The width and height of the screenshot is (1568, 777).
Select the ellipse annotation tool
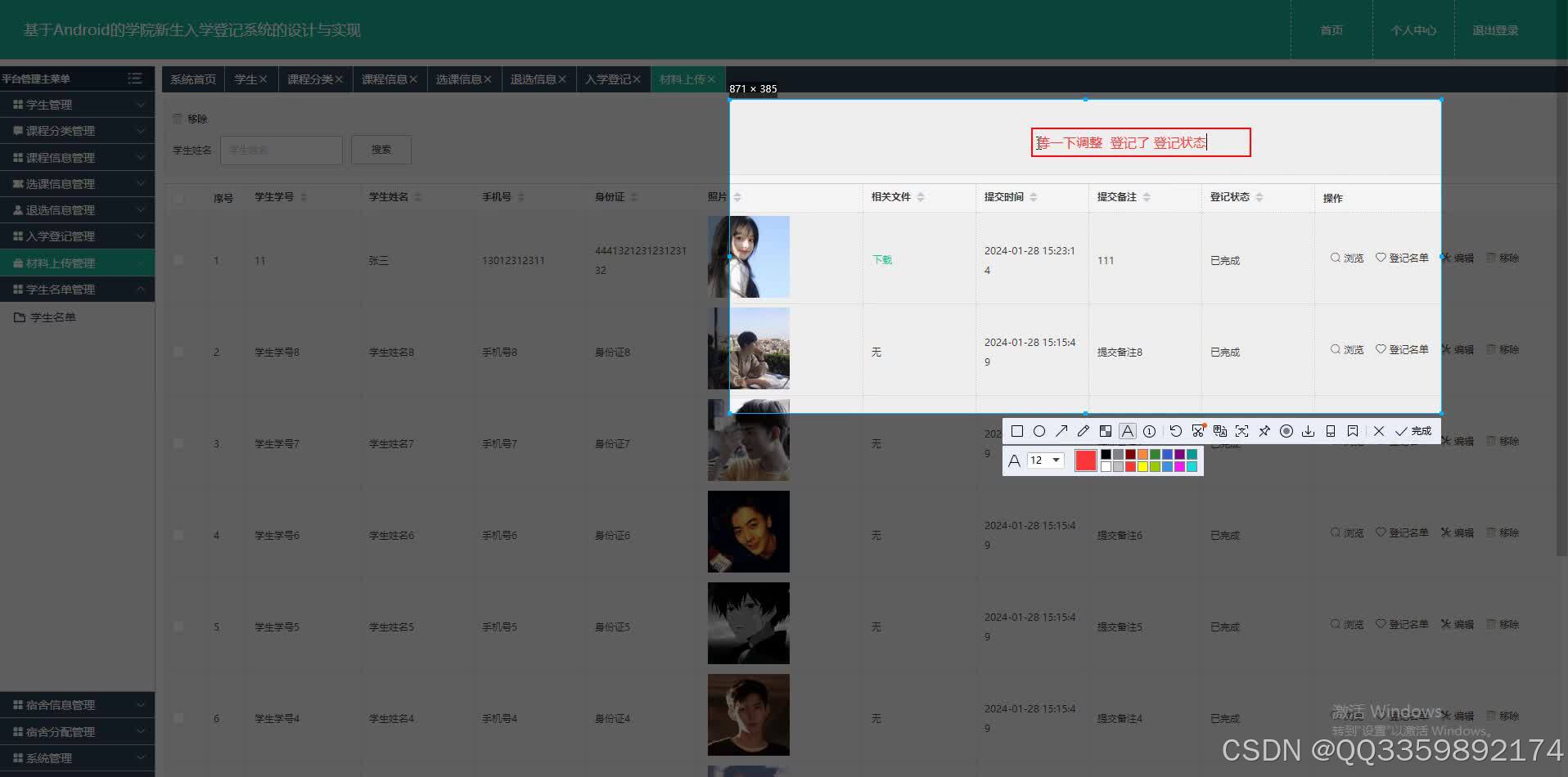(1040, 431)
